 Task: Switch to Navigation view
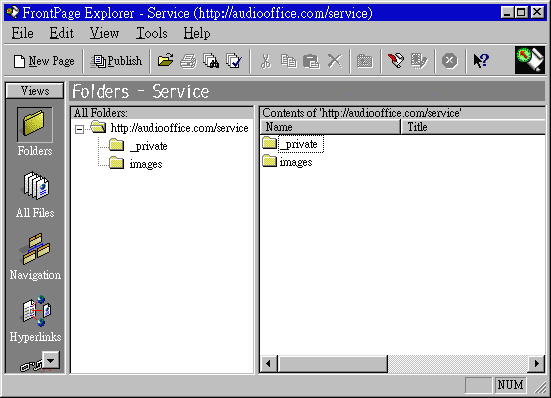pyautogui.click(x=35, y=256)
